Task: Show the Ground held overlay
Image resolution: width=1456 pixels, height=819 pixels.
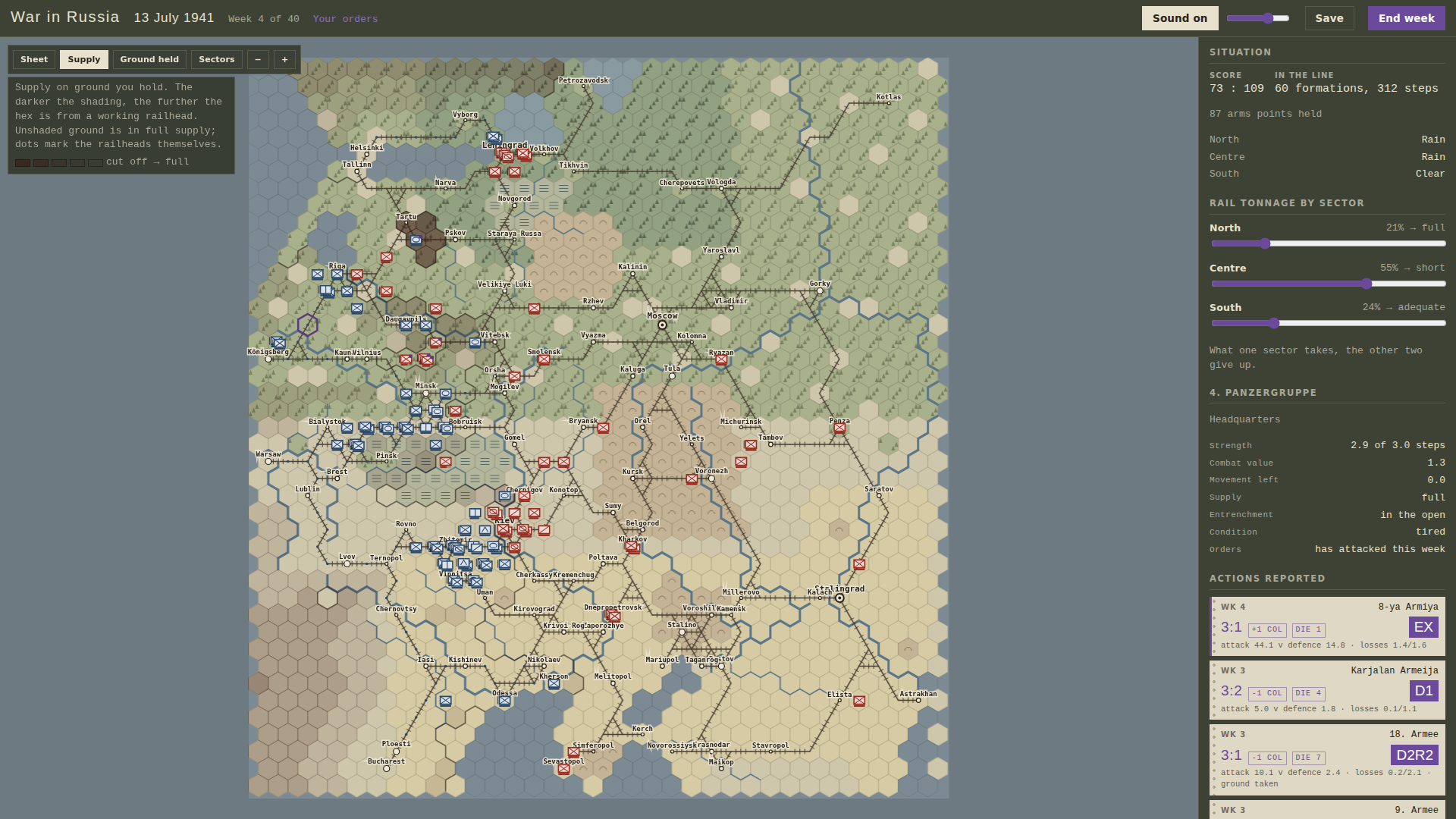Action: coord(149,59)
